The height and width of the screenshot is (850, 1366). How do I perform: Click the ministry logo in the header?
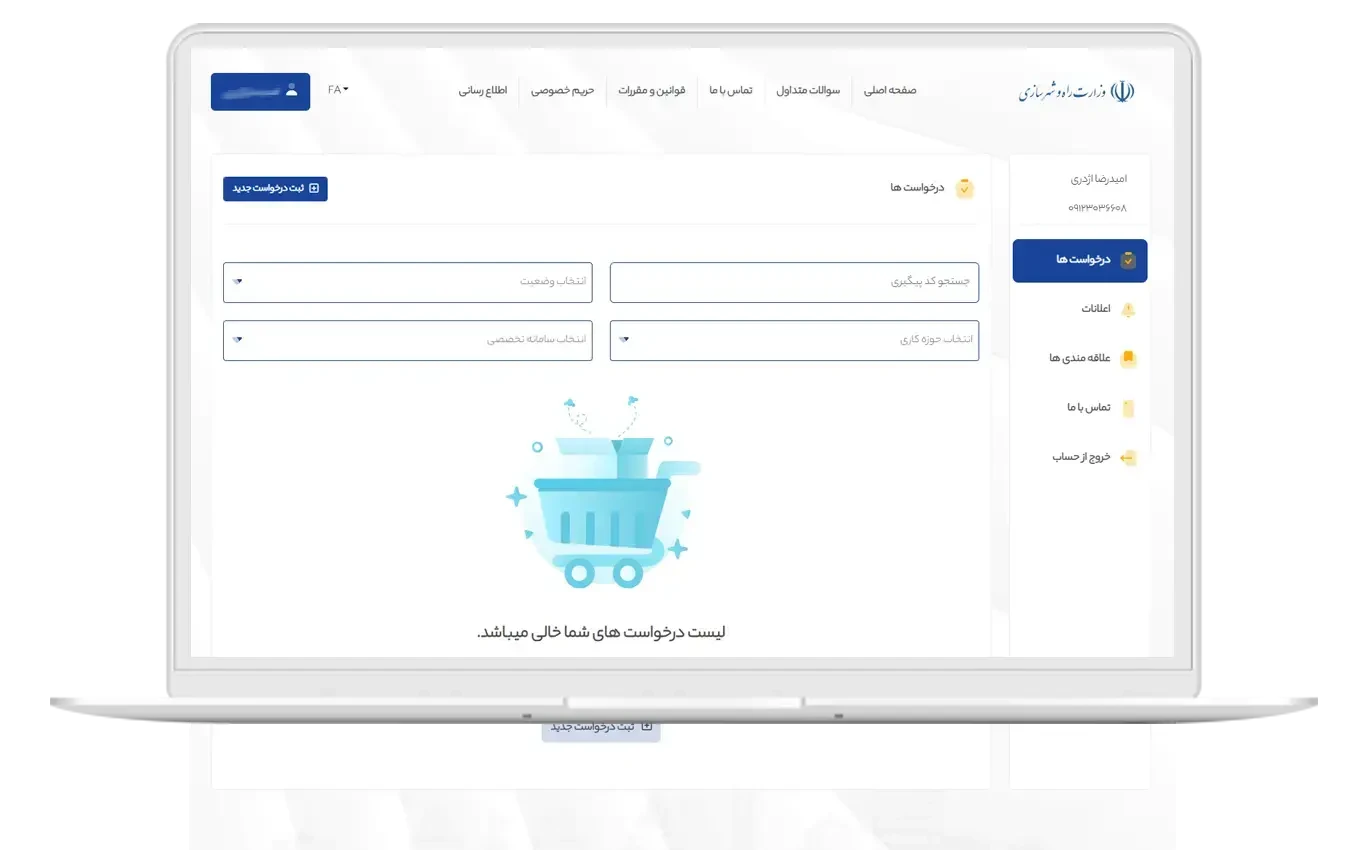(x=1077, y=91)
